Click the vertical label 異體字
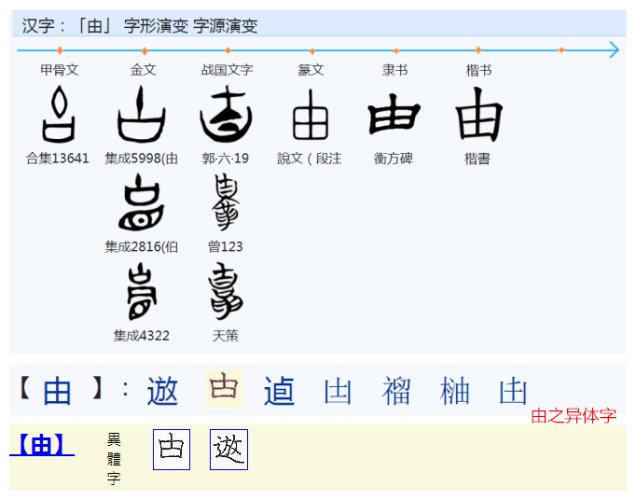This screenshot has height=500, width=636. pyautogui.click(x=114, y=459)
